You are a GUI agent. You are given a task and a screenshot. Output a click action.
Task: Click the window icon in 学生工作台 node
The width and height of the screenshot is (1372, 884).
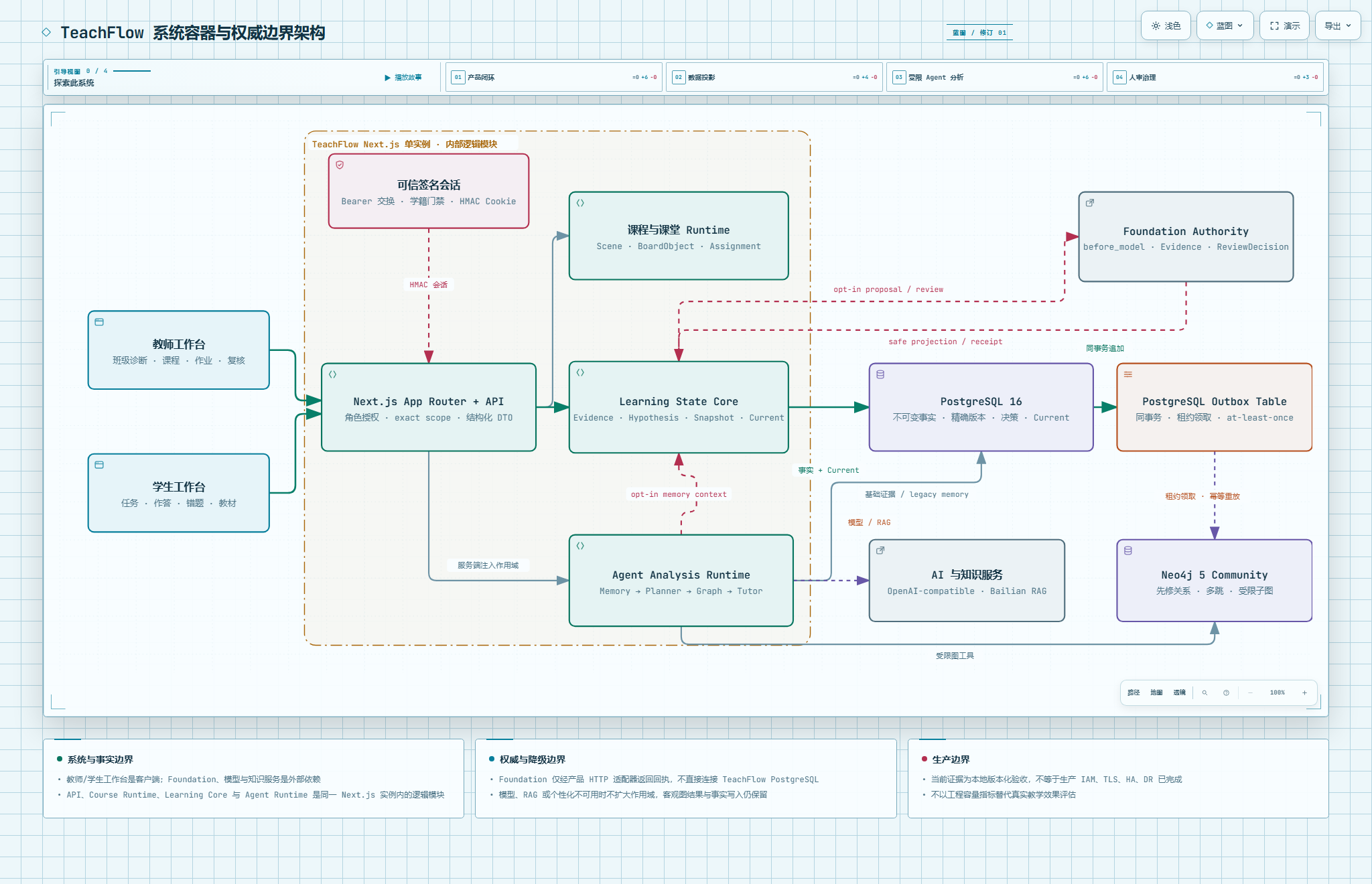tap(99, 465)
